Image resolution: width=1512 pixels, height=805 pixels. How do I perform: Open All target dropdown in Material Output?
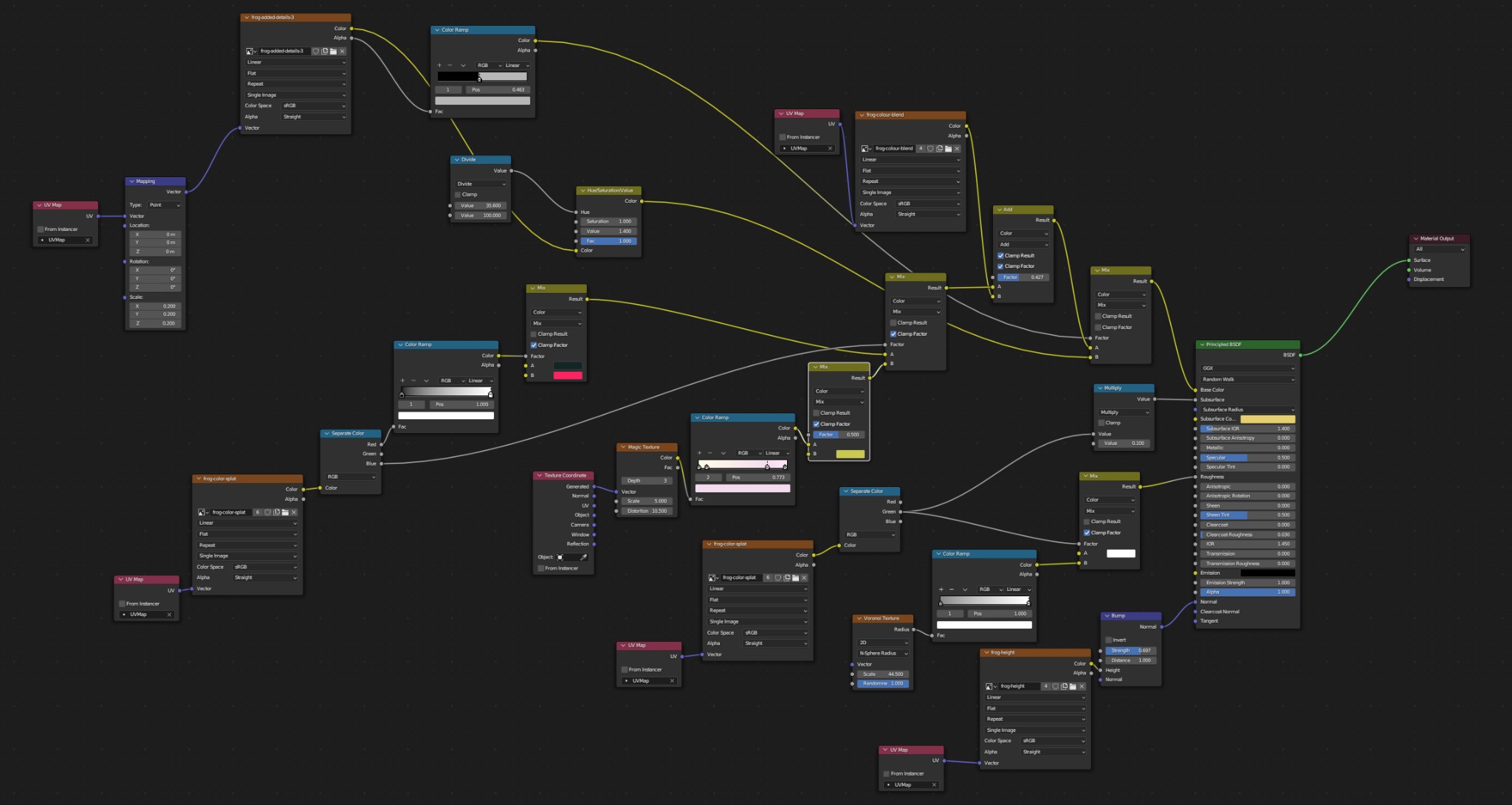click(1440, 249)
